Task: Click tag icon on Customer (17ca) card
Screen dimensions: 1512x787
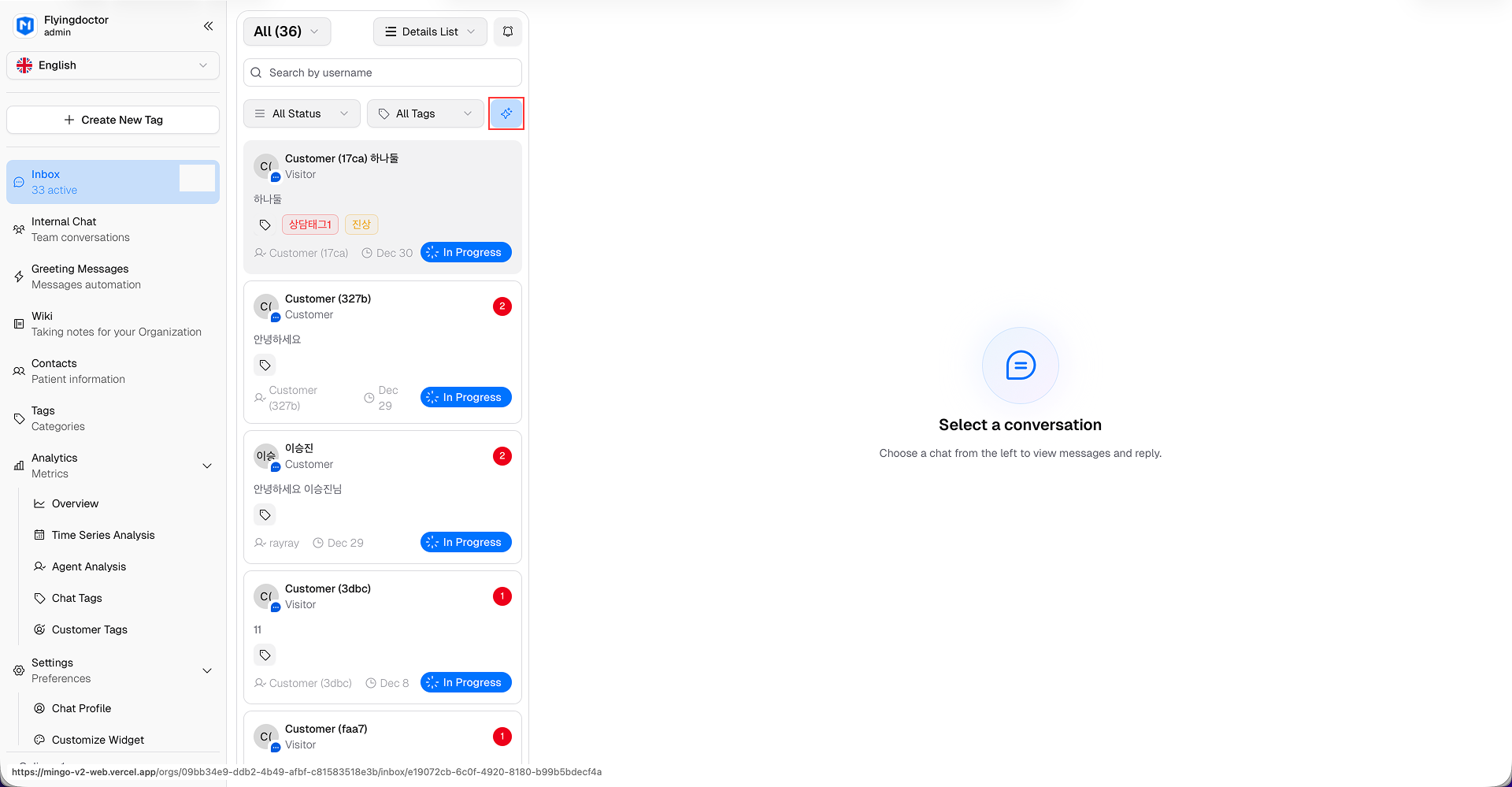Action: (265, 225)
